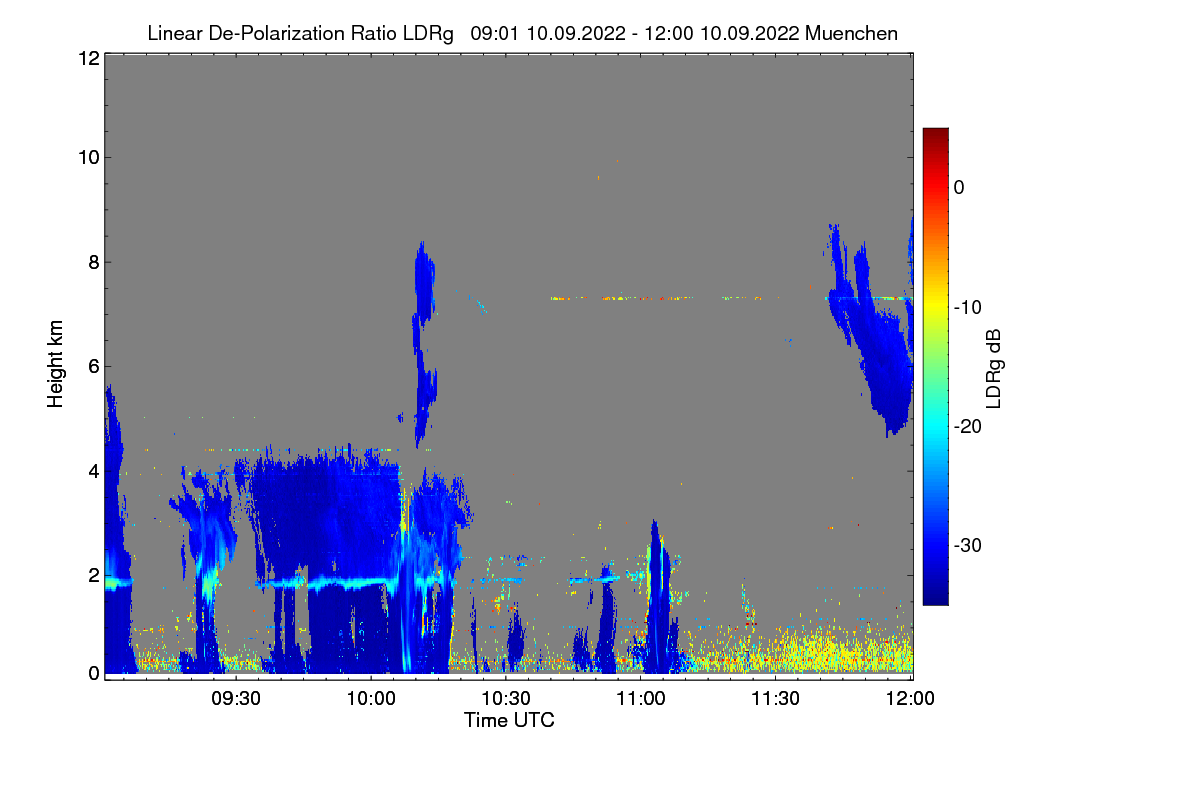Click the '10:00' time tick label

[371, 698]
